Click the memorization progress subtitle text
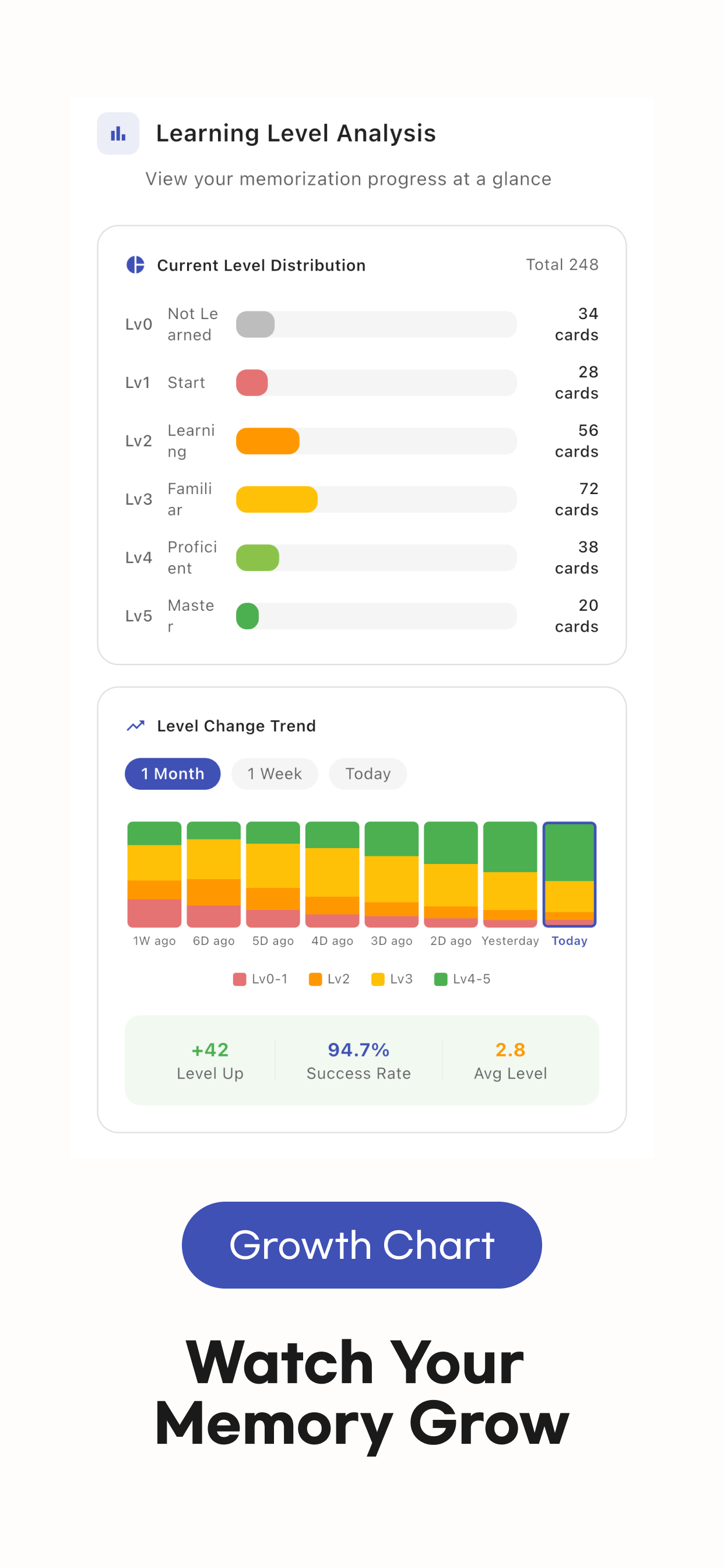The height and width of the screenshot is (1568, 724). 349,179
